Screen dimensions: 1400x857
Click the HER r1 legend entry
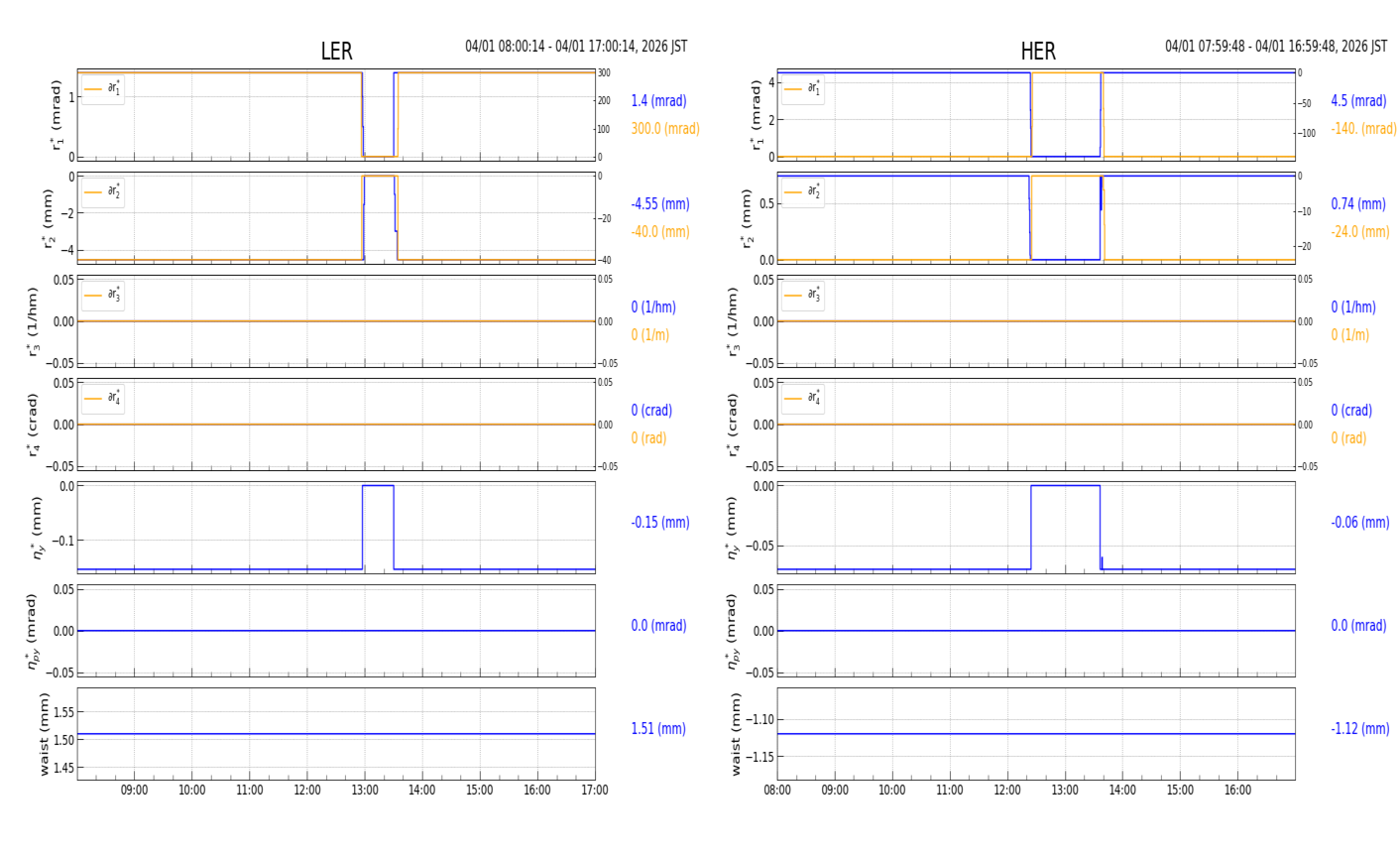pyautogui.click(x=802, y=89)
